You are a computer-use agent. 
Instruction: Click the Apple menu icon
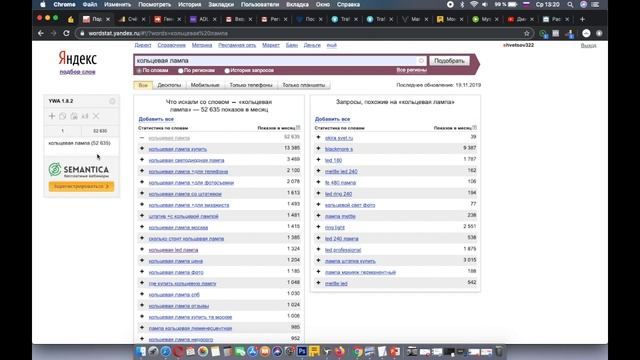pos(43,4)
